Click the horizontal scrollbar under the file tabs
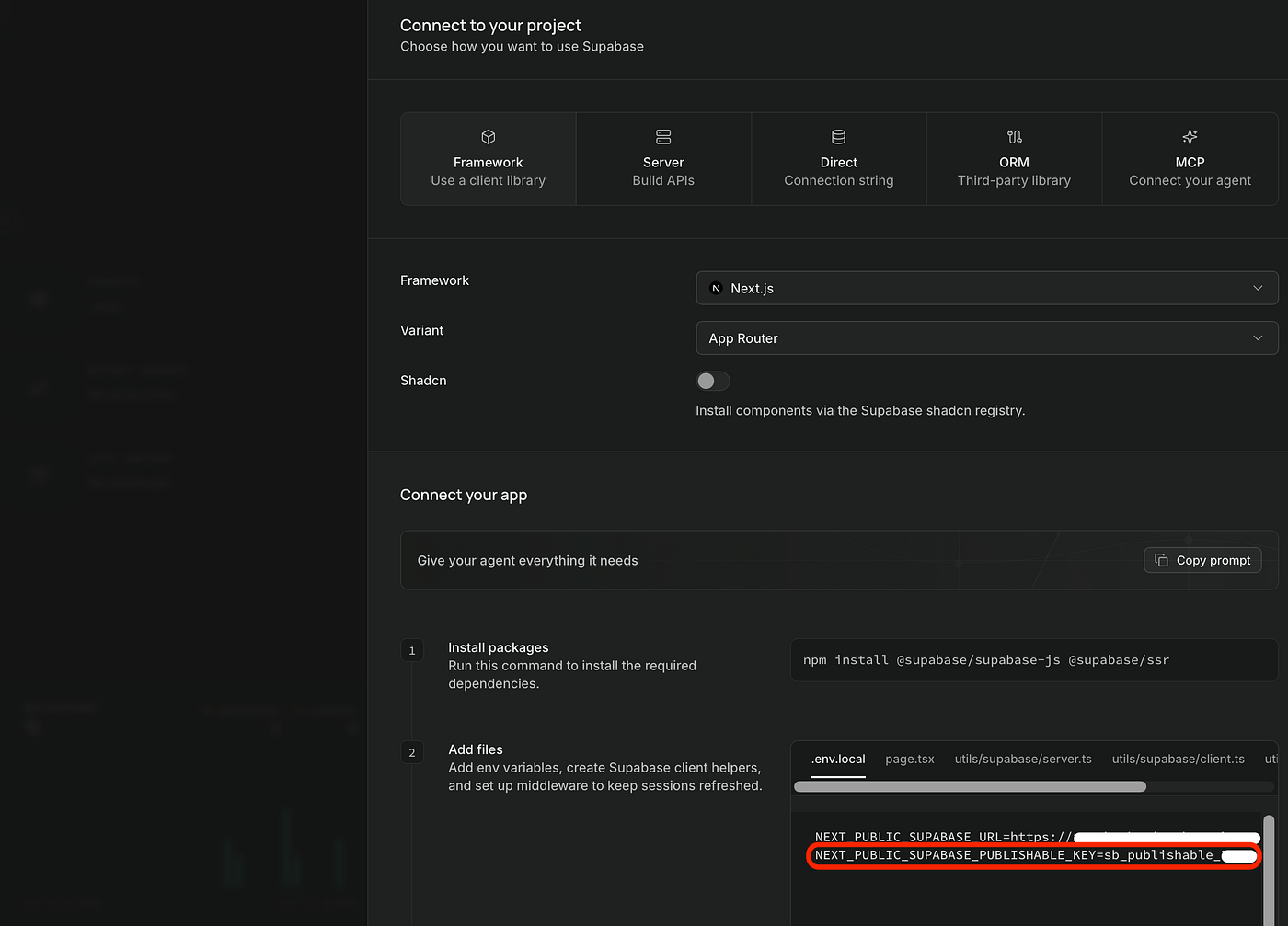The width and height of the screenshot is (1288, 926). (970, 786)
